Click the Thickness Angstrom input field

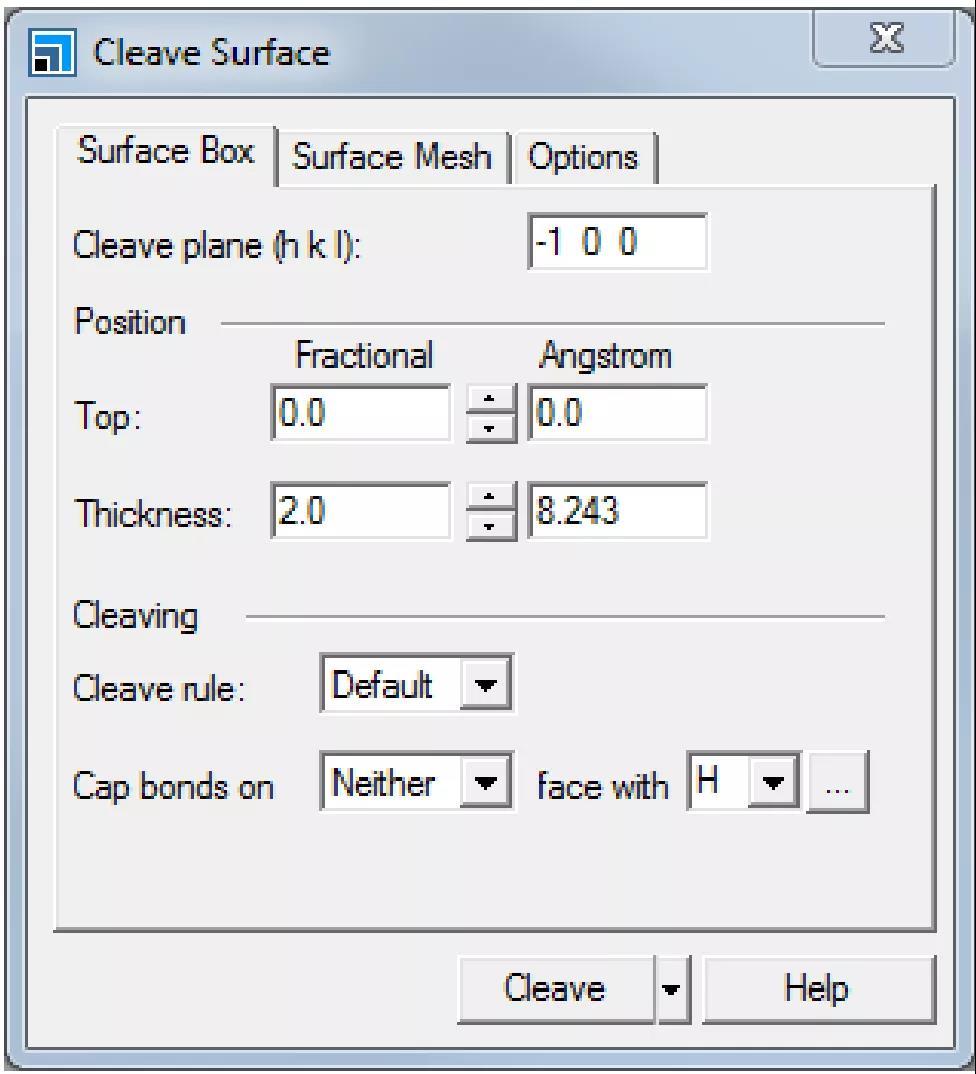(x=617, y=512)
